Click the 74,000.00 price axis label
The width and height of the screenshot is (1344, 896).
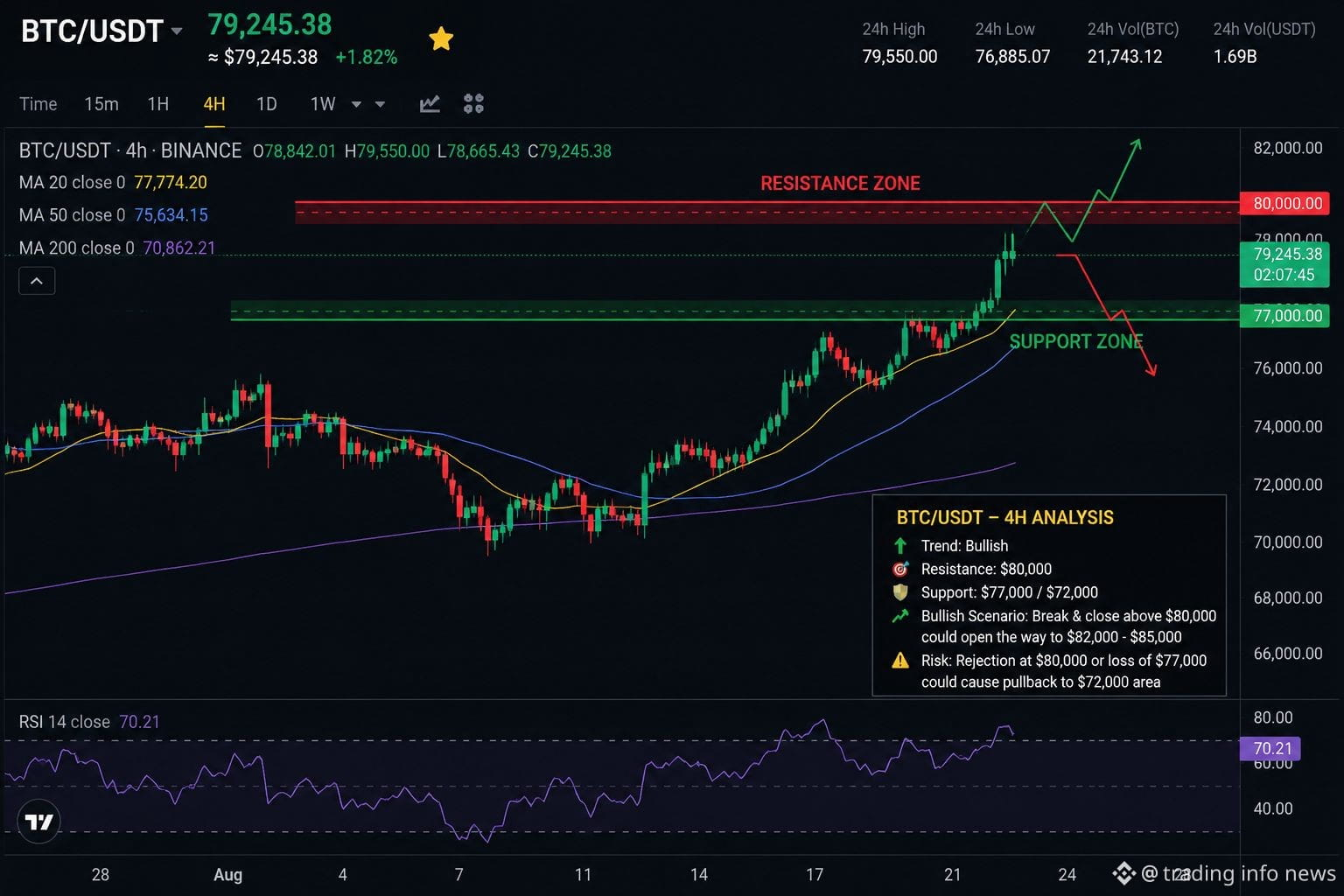pos(1288,427)
